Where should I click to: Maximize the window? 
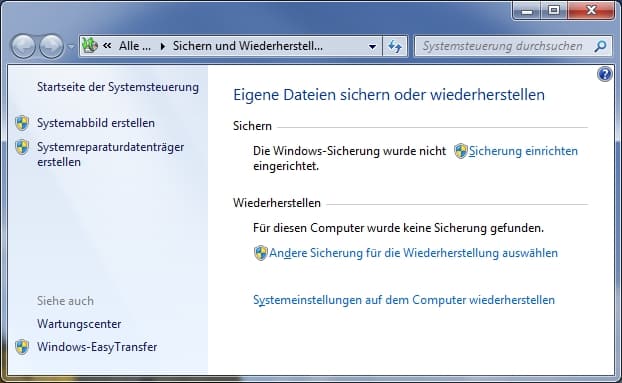tap(554, 10)
